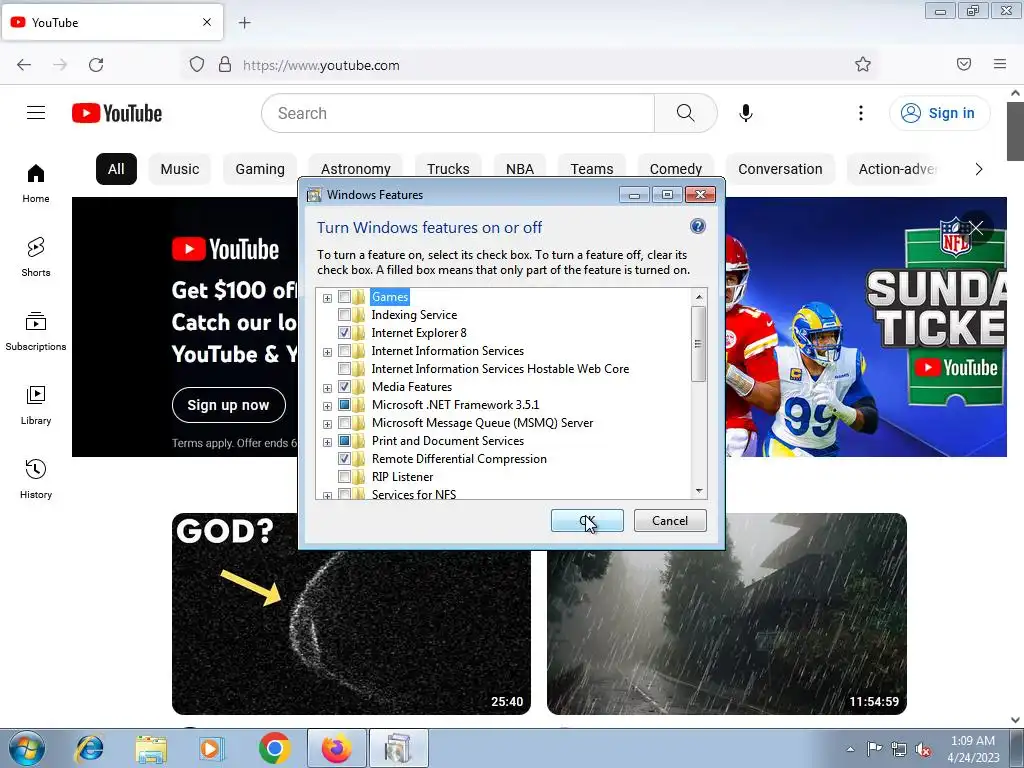Open the Firefox application menu
Viewport: 1024px width, 768px height.
click(x=1000, y=64)
